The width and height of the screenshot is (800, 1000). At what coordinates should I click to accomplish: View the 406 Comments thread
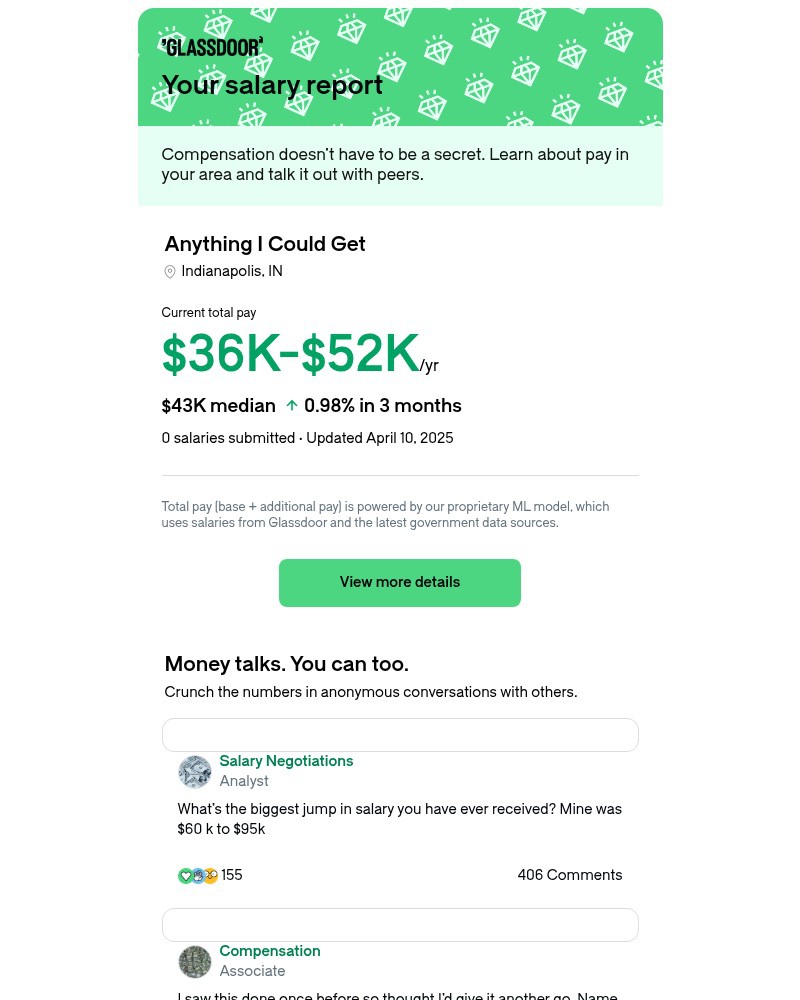[570, 875]
